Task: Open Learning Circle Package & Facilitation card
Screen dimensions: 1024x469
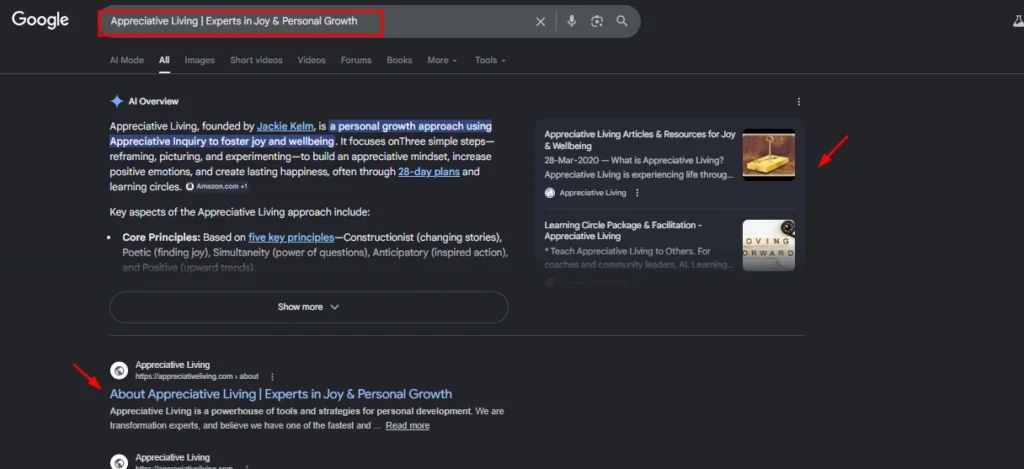Action: point(623,231)
